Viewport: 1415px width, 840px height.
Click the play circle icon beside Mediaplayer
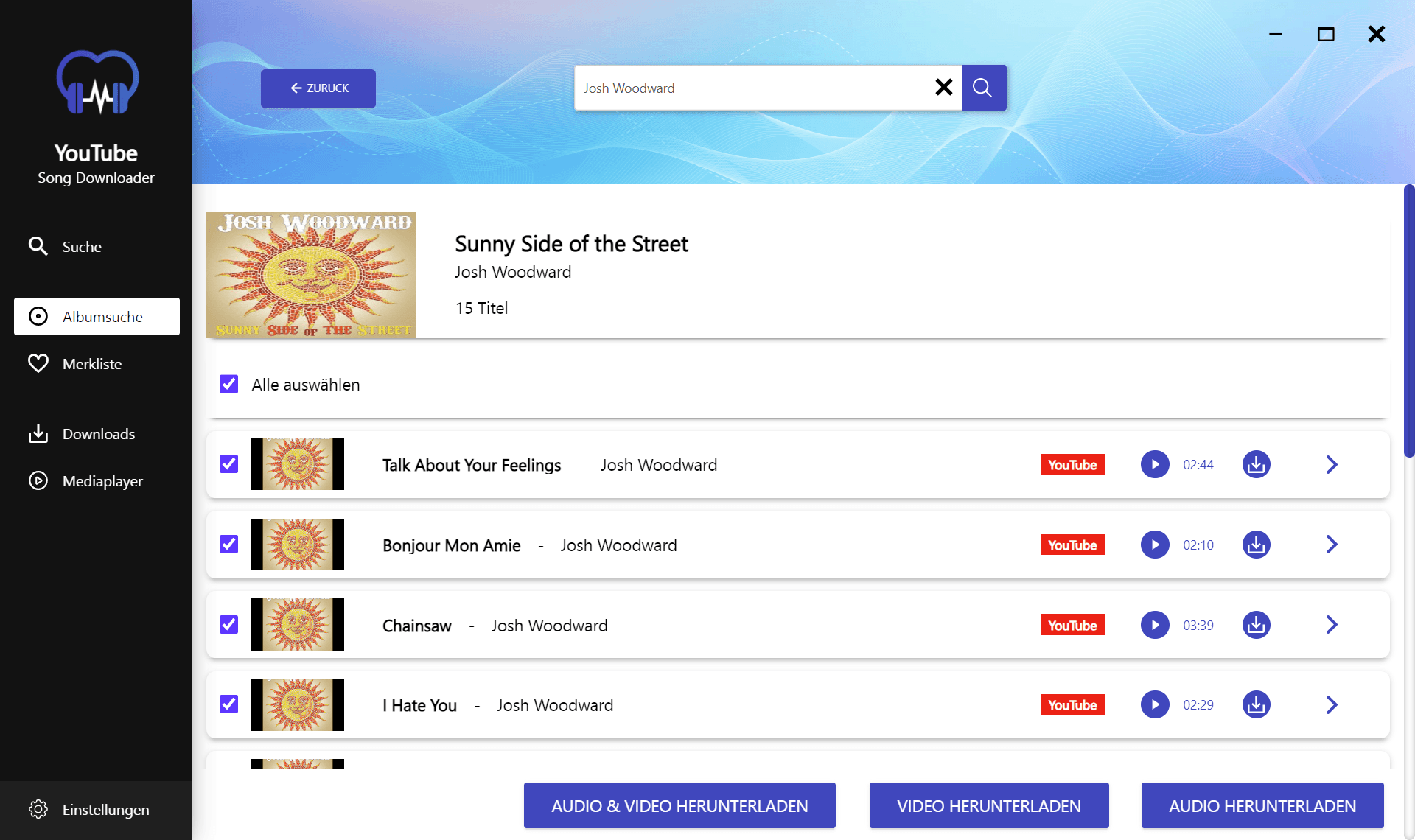[38, 481]
